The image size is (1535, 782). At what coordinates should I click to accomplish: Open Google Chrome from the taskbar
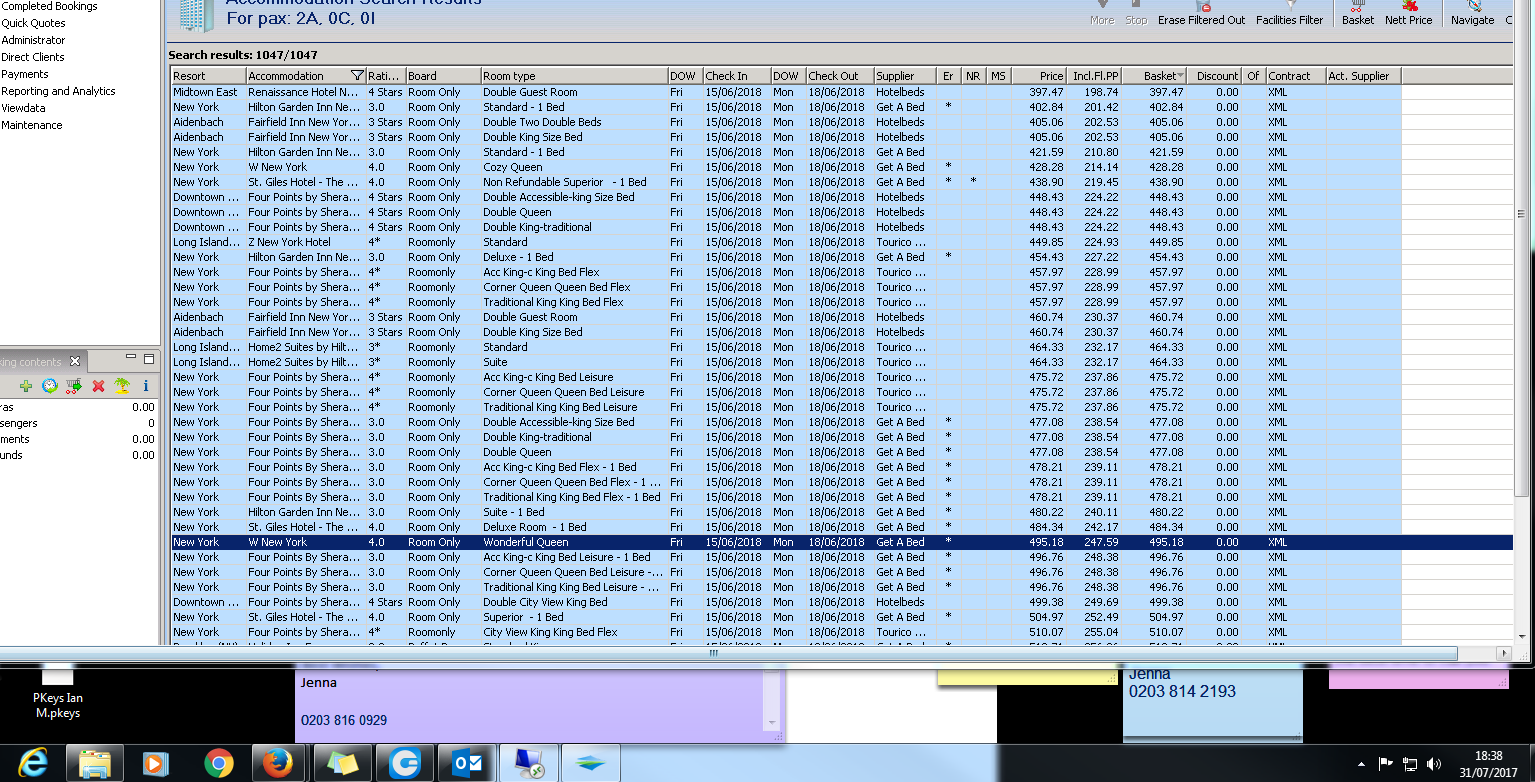[218, 763]
